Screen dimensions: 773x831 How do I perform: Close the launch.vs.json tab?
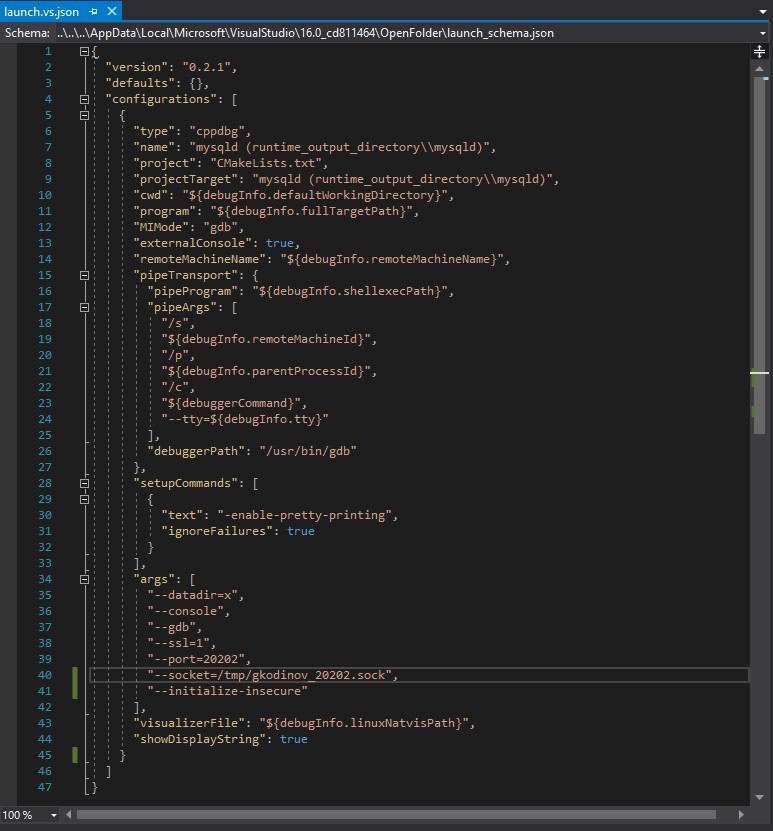[x=112, y=11]
